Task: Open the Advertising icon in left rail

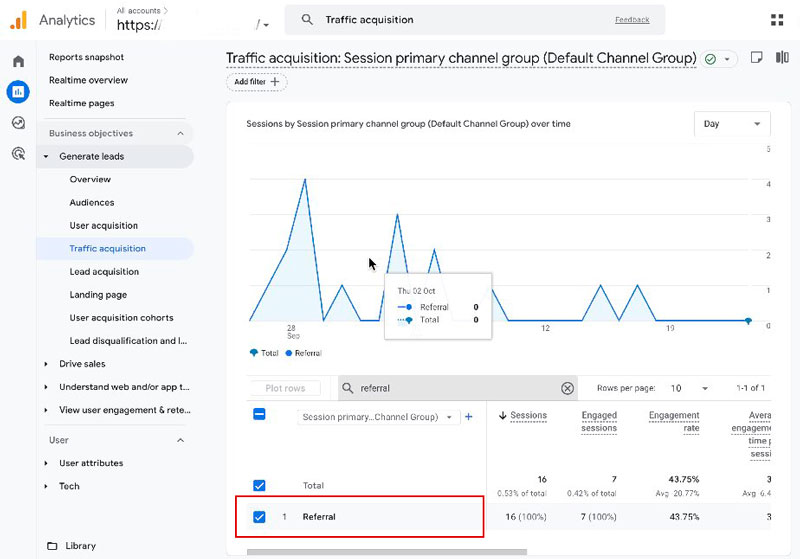Action: (18, 154)
